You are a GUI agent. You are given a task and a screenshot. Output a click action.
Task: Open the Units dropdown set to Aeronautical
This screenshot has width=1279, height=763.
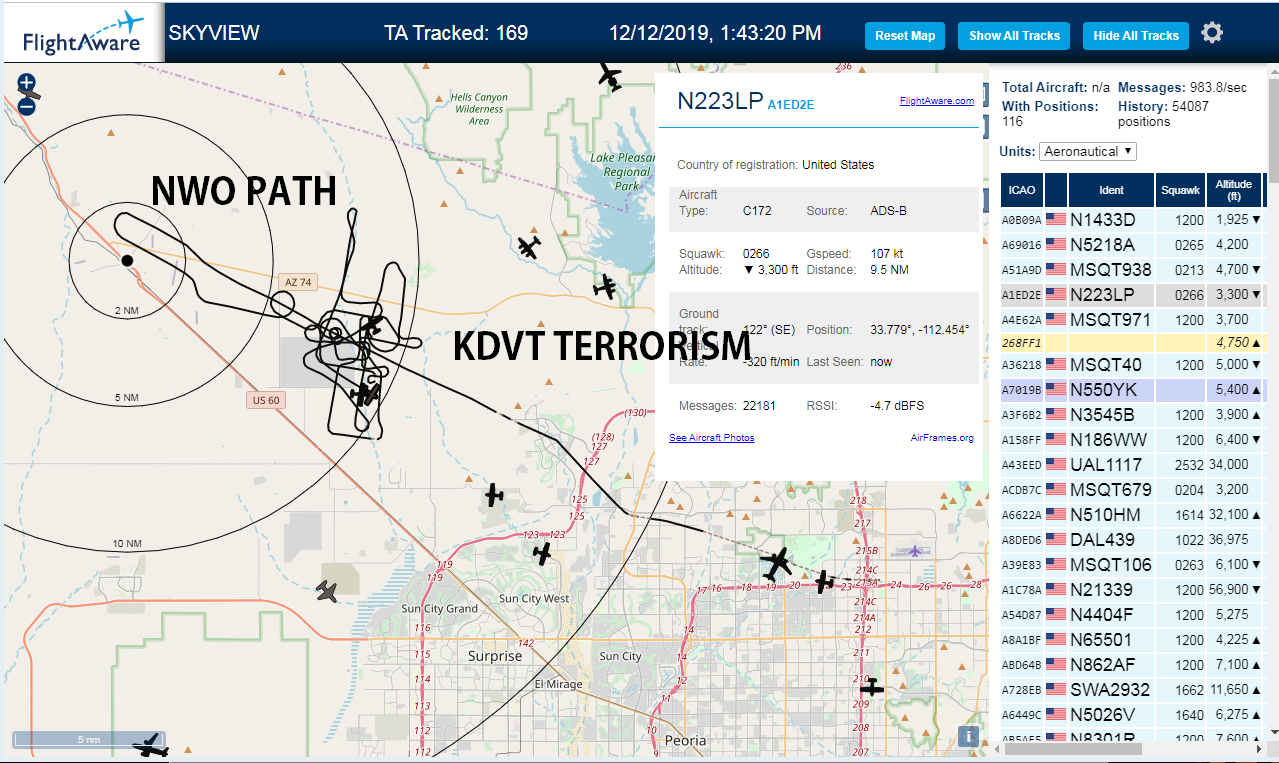tap(1088, 151)
